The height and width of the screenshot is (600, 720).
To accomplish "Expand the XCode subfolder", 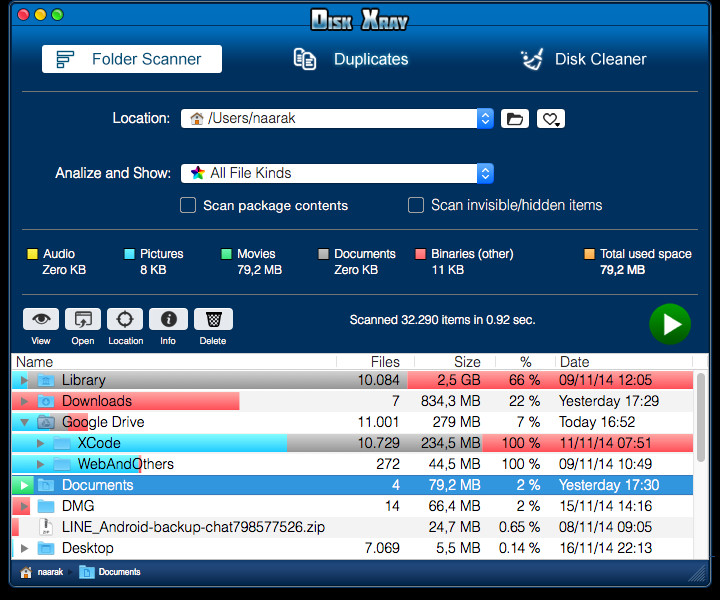I will [x=40, y=443].
